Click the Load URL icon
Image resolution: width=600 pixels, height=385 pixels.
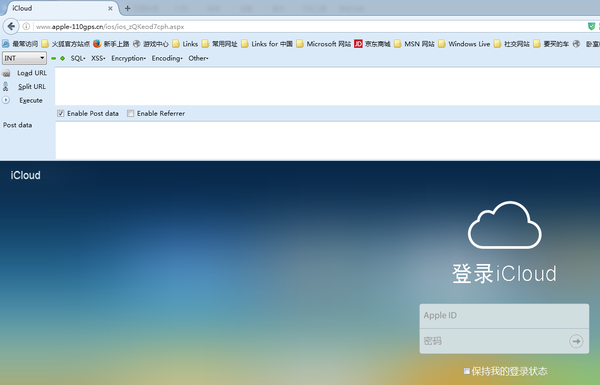(6, 73)
